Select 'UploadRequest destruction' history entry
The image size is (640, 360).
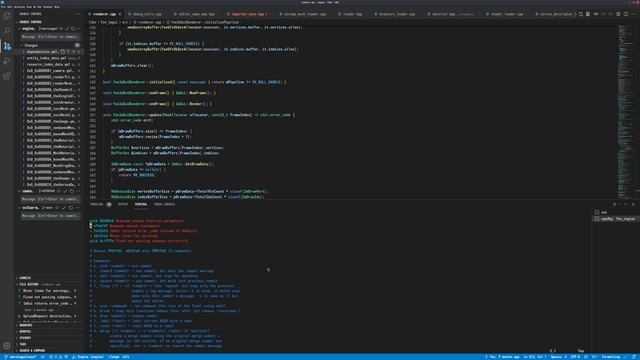click(47, 316)
